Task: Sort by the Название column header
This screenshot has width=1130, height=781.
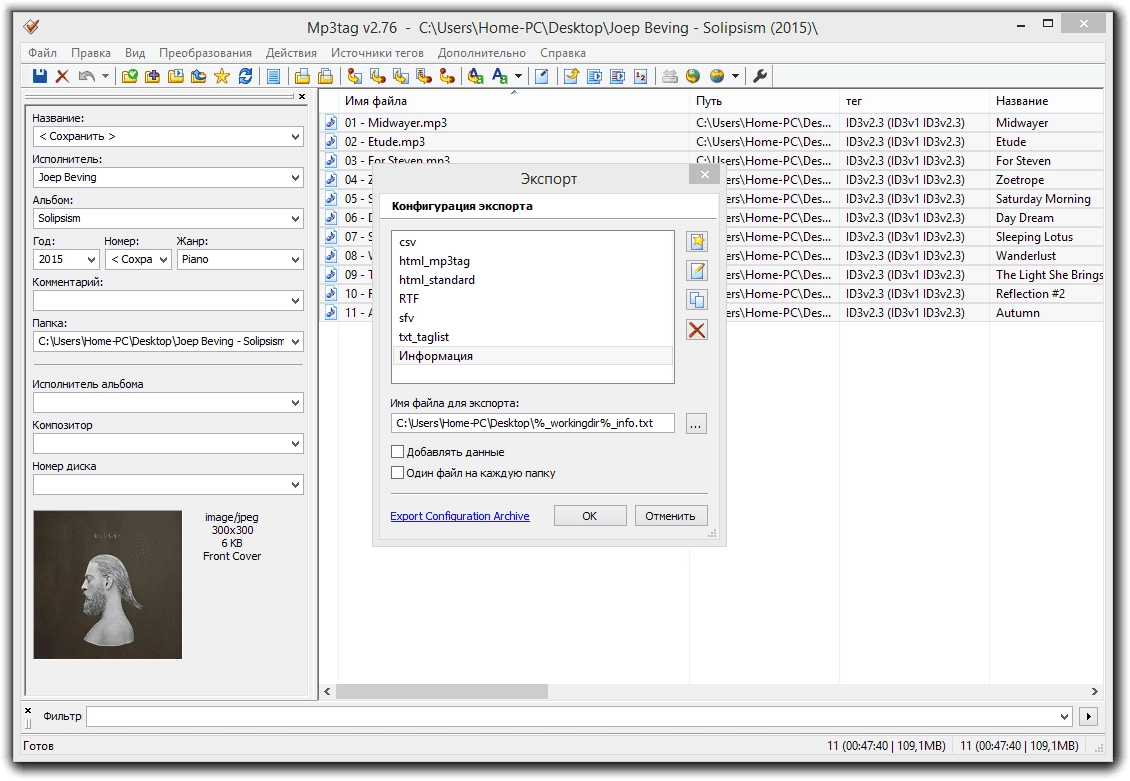Action: 1046,101
